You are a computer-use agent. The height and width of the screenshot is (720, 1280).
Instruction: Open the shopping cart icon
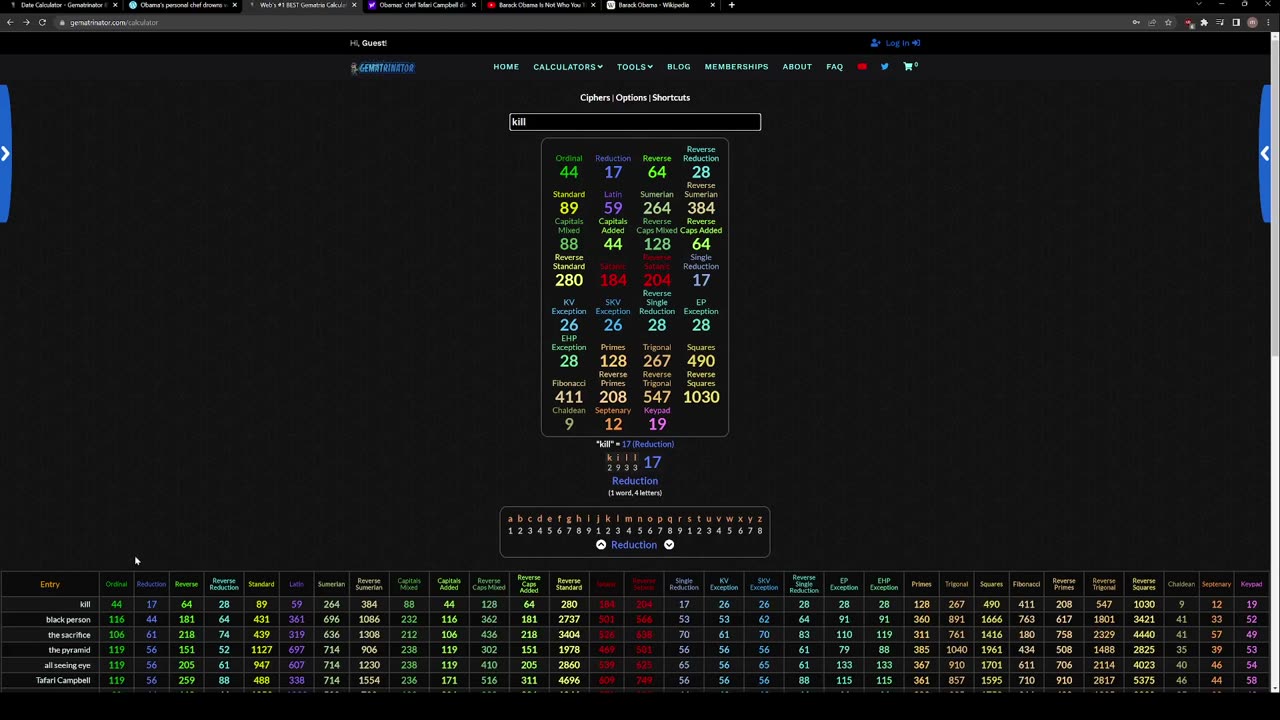coord(909,66)
